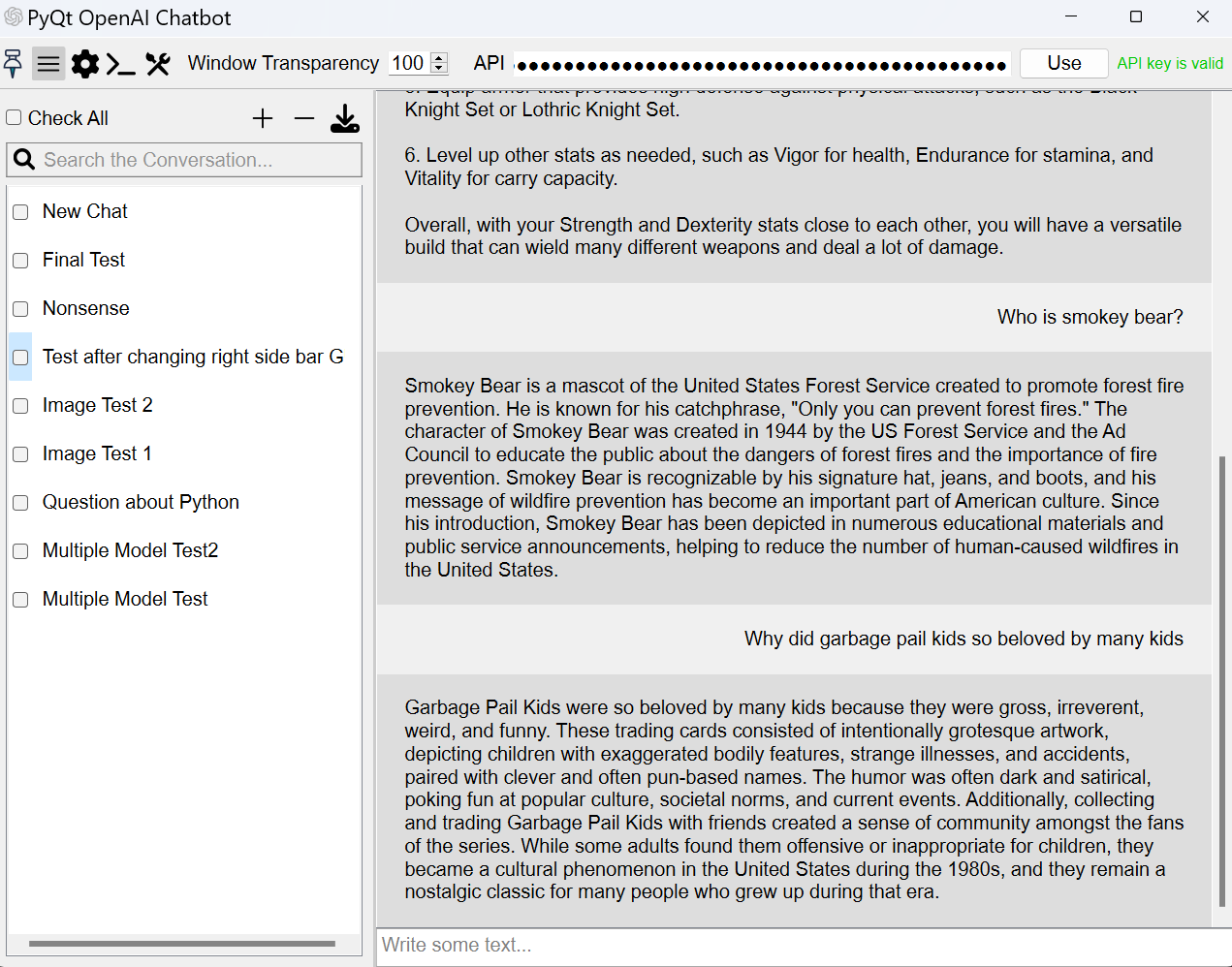Open the Question about Python conversation
1232x967 pixels.
click(141, 502)
